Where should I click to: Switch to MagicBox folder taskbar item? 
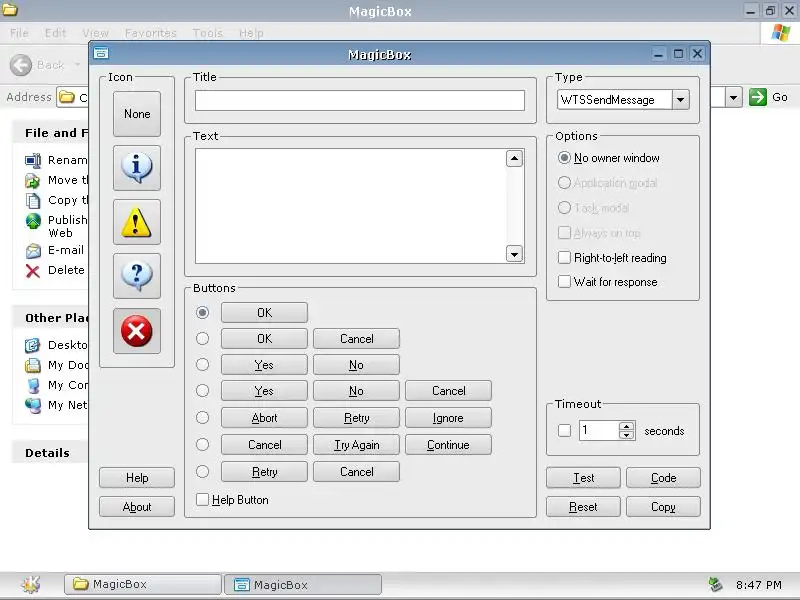click(143, 584)
